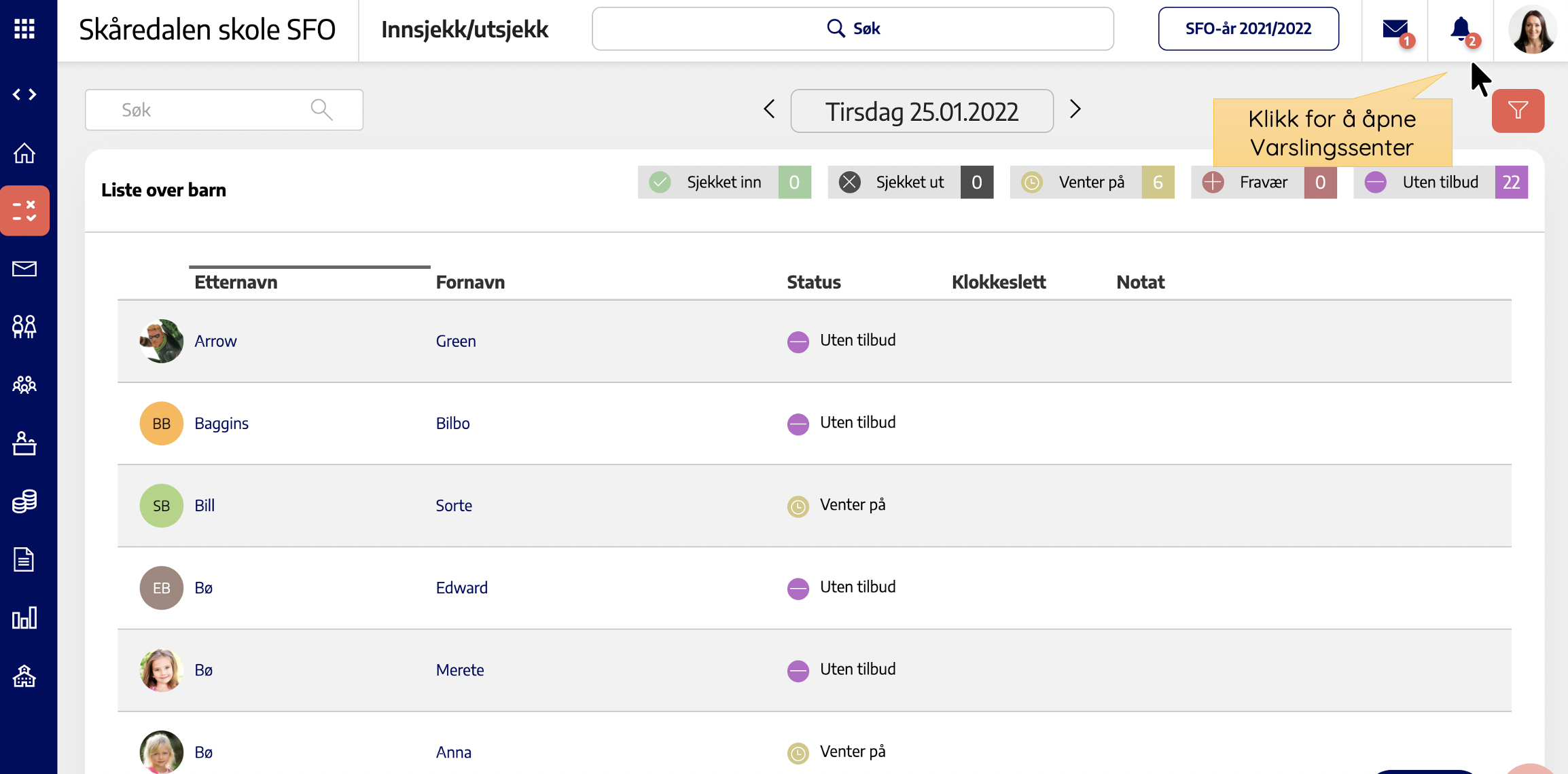1568x774 pixels.
Task: Open the staff desk sidebar icon
Action: [24, 443]
